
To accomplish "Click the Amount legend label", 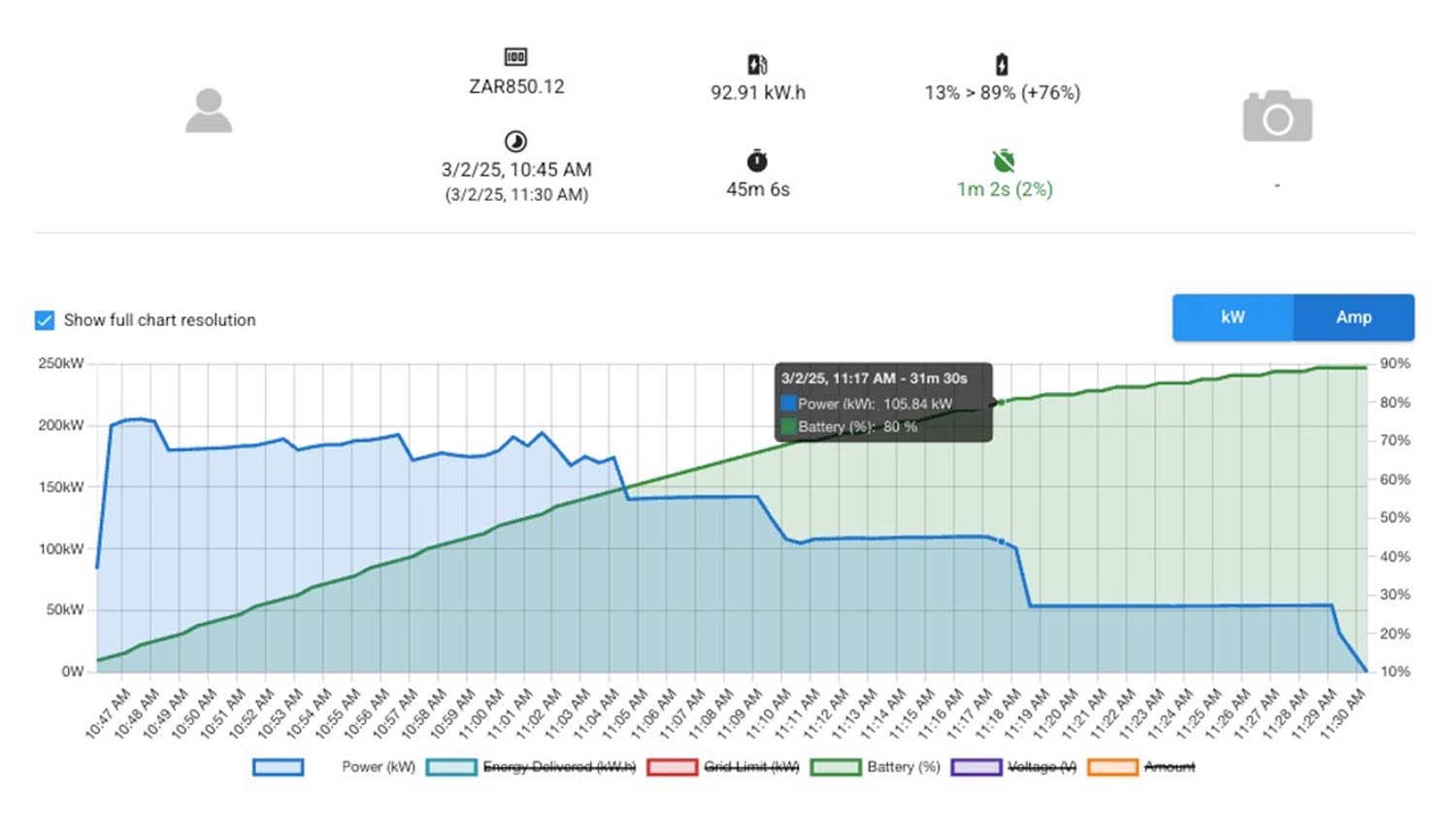I will click(x=1170, y=767).
